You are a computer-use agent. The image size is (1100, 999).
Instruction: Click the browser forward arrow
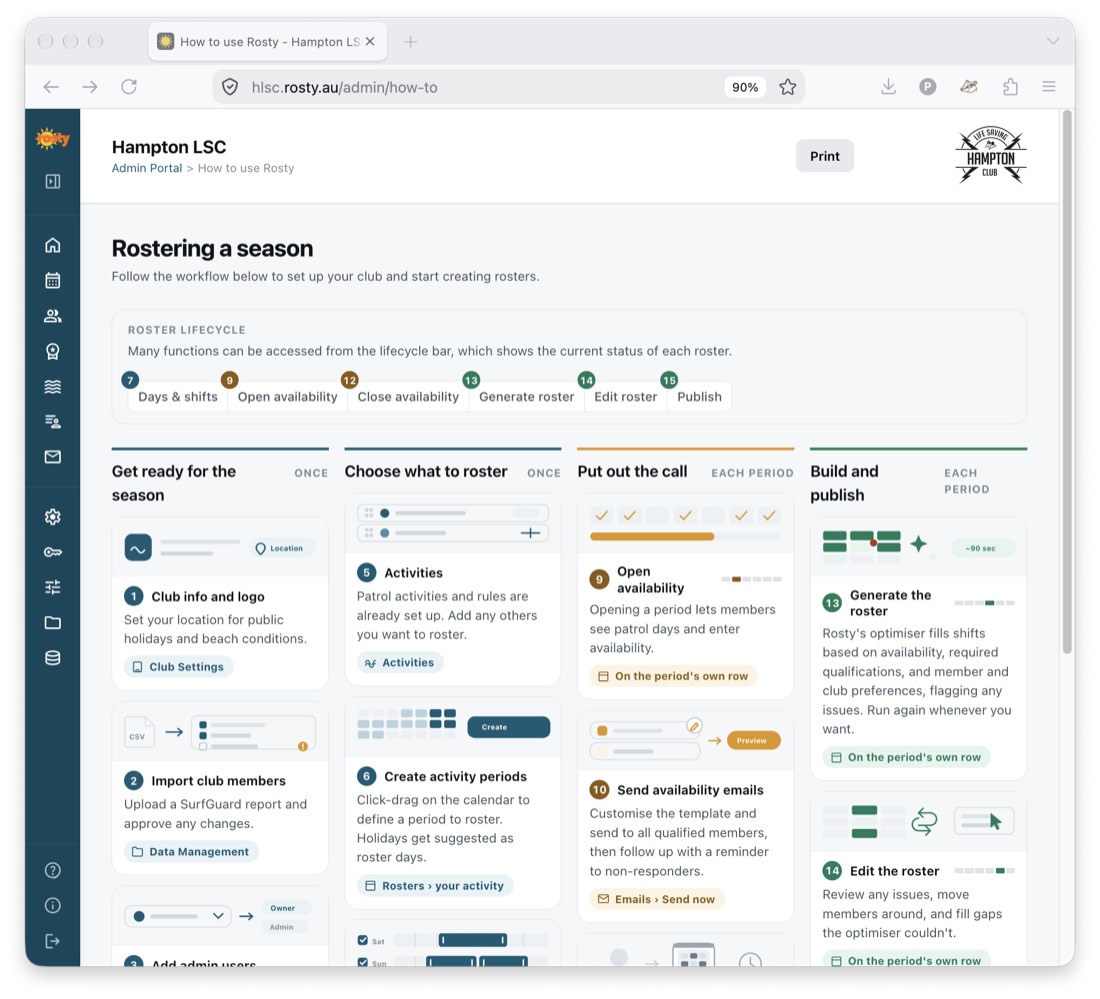(x=90, y=87)
